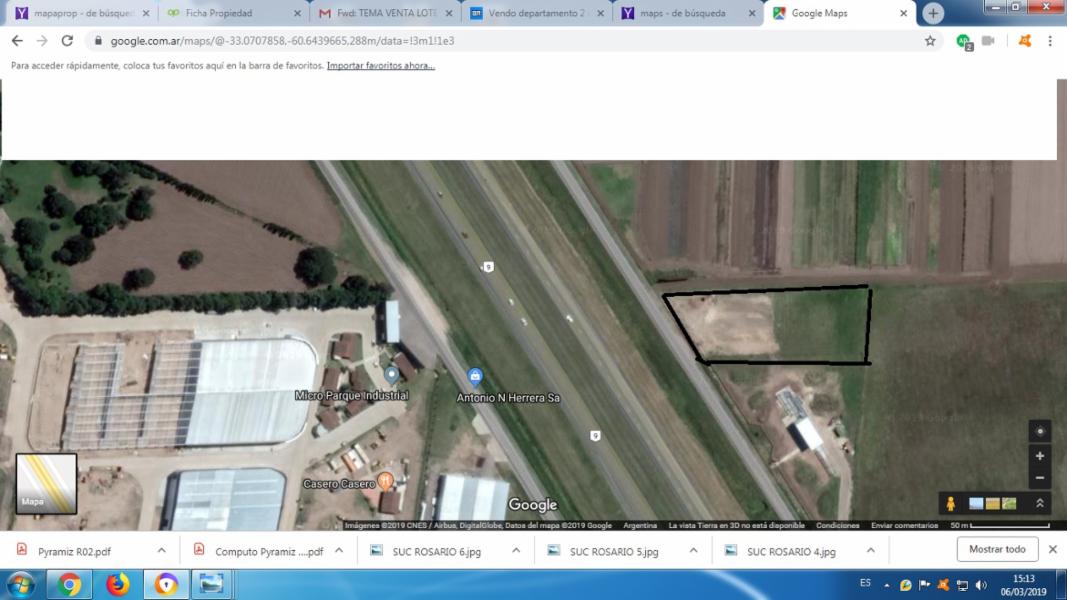Launch Firefox from the taskbar
Image resolution: width=1067 pixels, height=600 pixels.
tap(117, 584)
